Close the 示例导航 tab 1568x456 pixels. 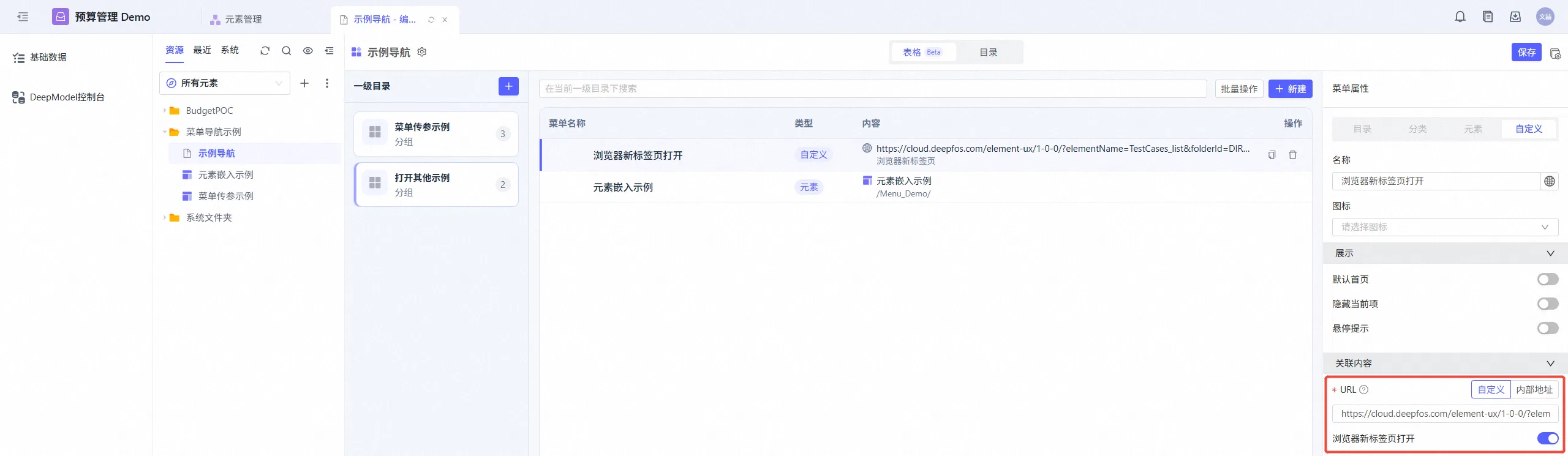click(x=445, y=20)
